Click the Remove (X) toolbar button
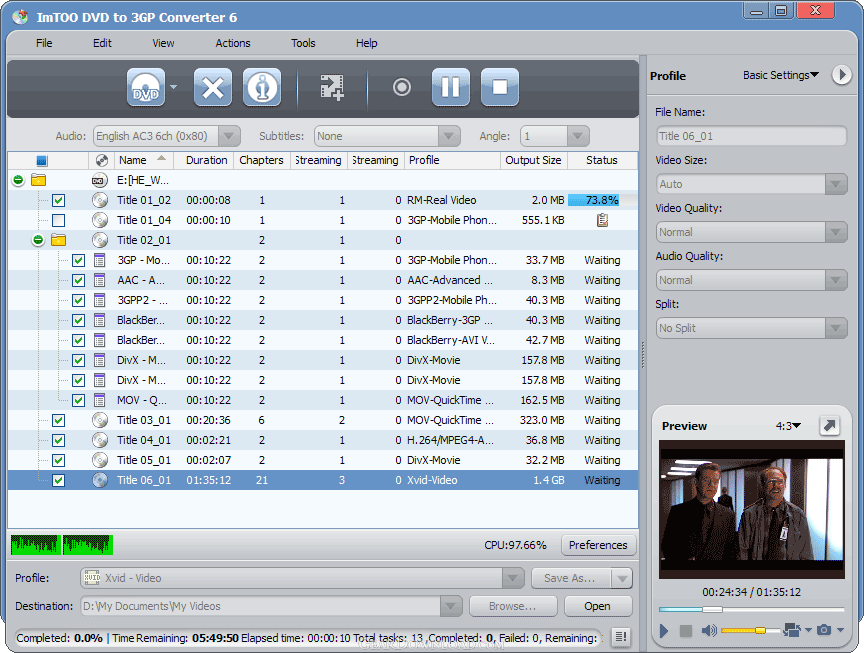The height and width of the screenshot is (653, 864). [213, 87]
